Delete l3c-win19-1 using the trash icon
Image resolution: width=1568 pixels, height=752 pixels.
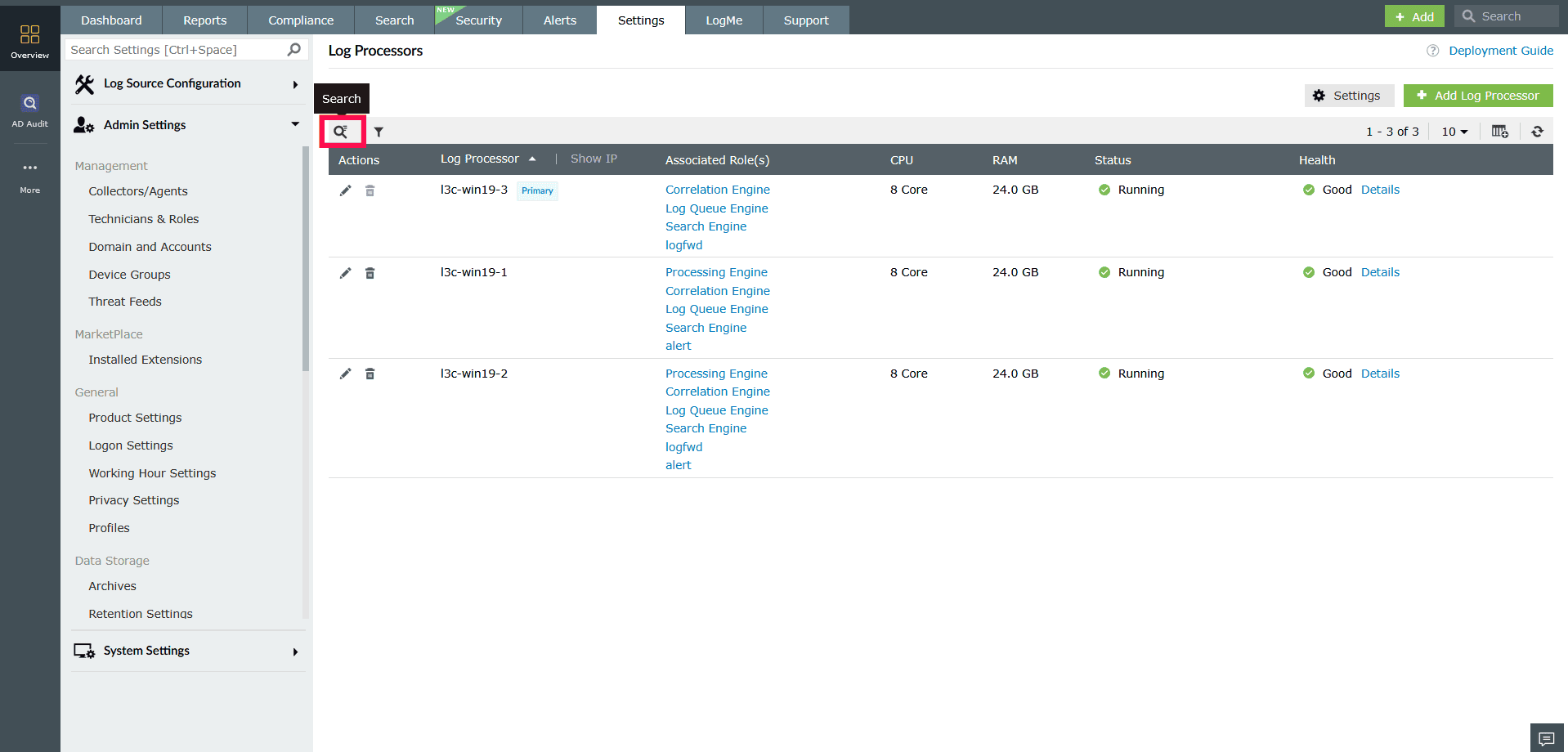370,272
